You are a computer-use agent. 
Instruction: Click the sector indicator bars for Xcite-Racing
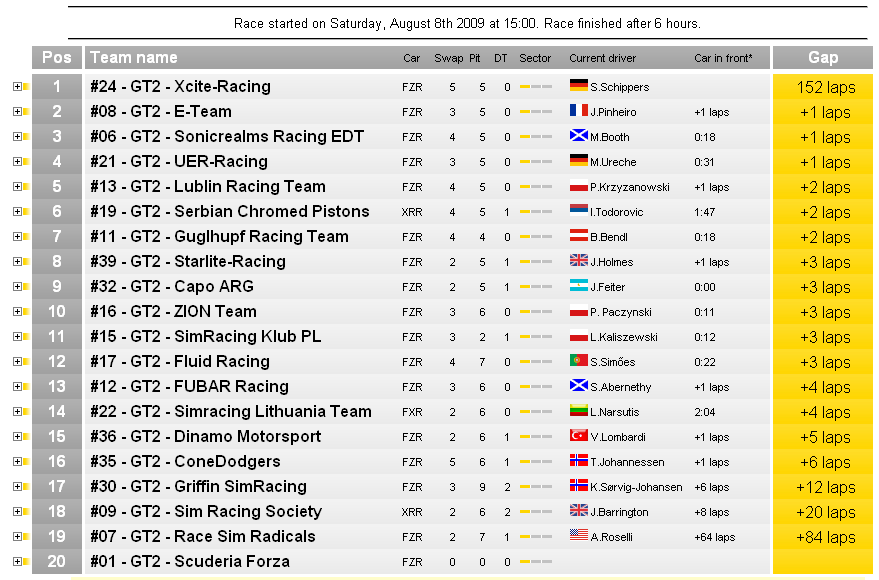(535, 87)
